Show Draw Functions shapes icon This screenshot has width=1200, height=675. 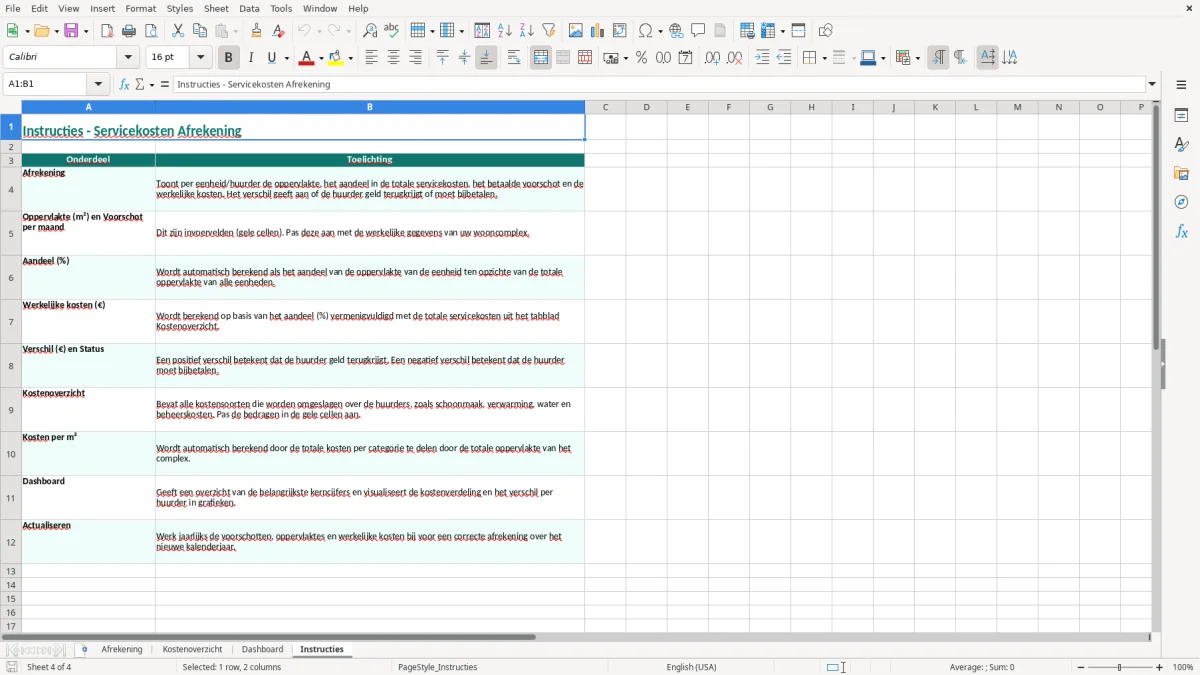825,31
